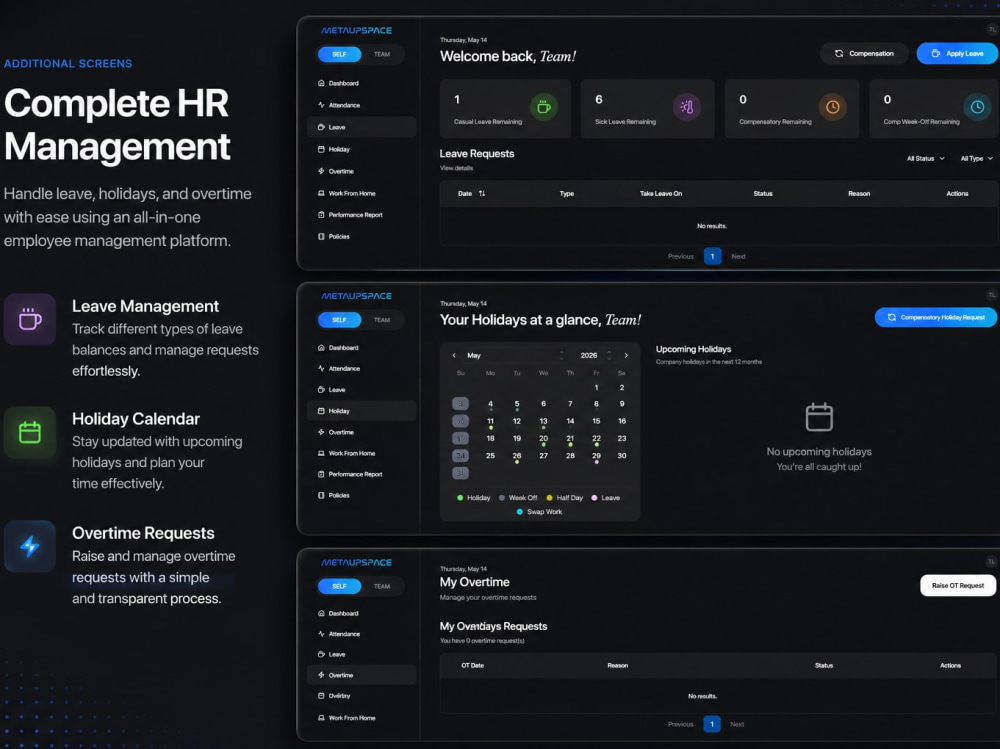This screenshot has height=749, width=1000.
Task: Open Dashboard icon in the My Overtime screen sidebar
Action: pyautogui.click(x=321, y=613)
